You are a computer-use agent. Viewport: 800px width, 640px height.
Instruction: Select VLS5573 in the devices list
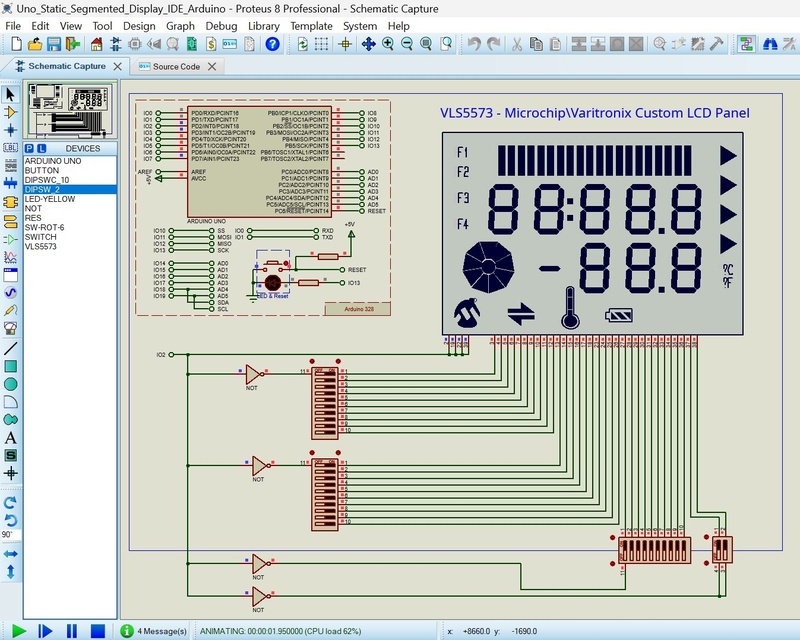pyautogui.click(x=41, y=246)
